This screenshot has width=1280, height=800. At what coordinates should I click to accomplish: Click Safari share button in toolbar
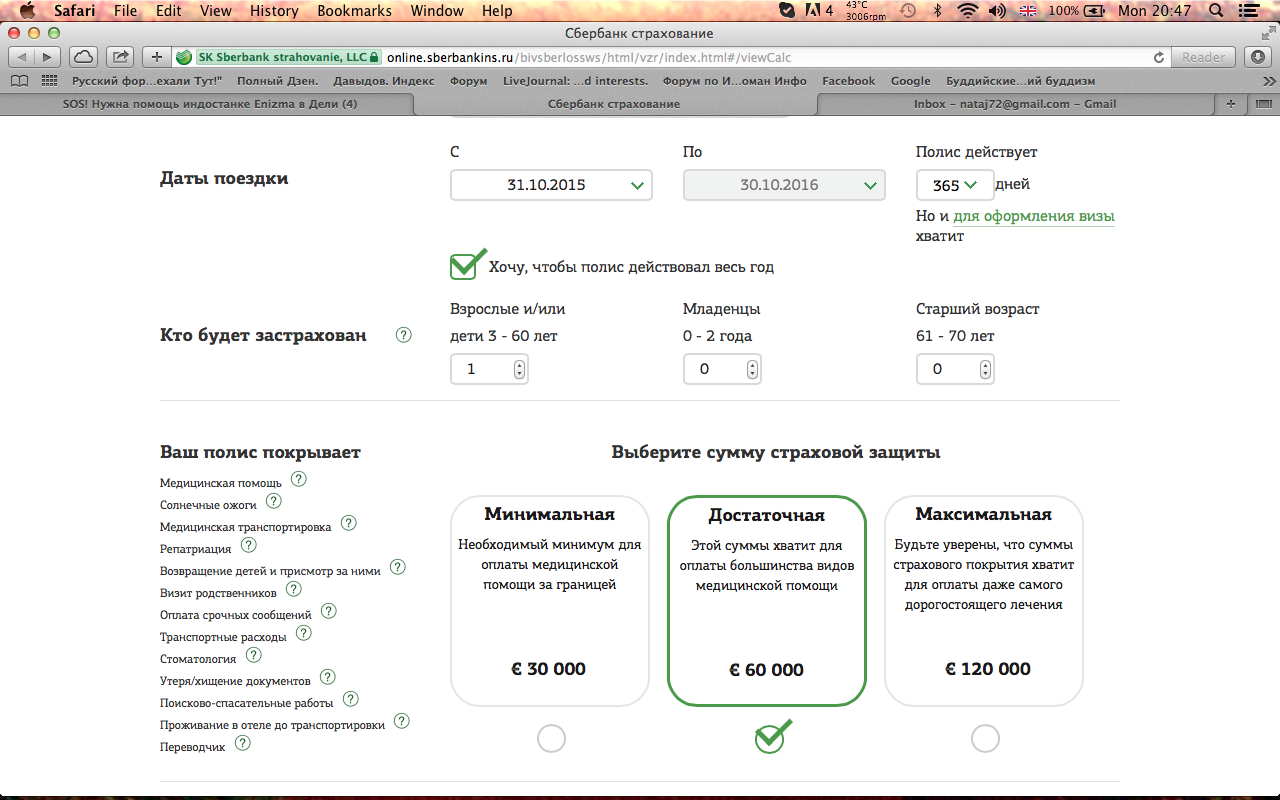click(x=120, y=57)
